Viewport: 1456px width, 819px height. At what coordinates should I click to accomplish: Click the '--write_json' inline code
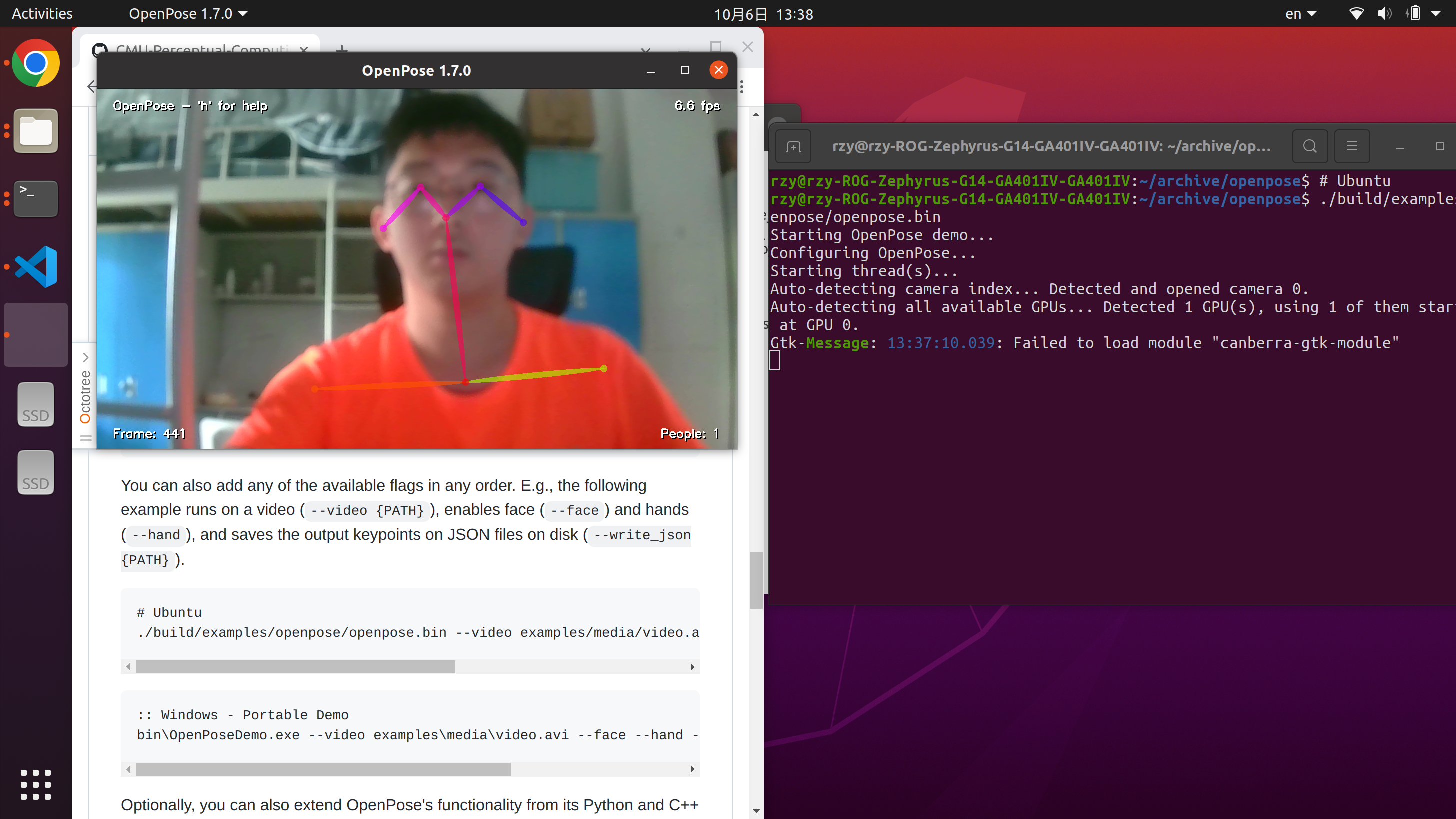(x=642, y=534)
